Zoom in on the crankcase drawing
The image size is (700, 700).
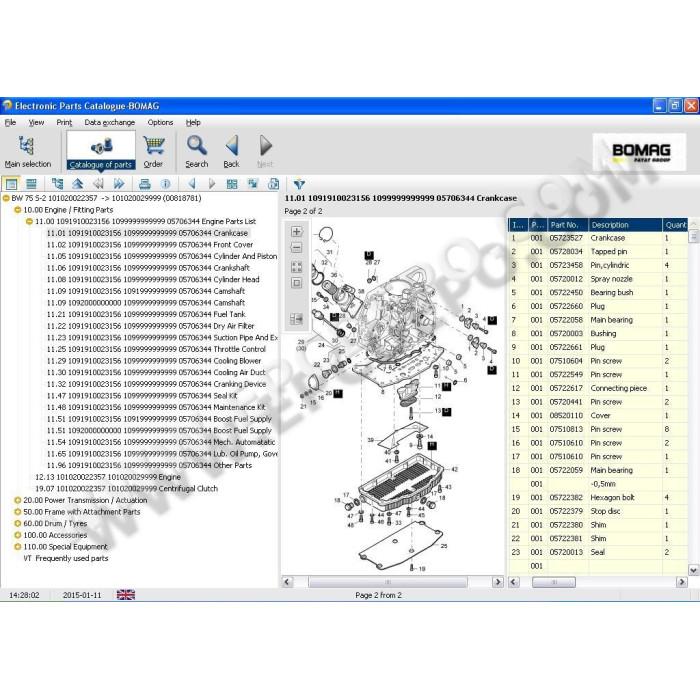click(x=296, y=231)
